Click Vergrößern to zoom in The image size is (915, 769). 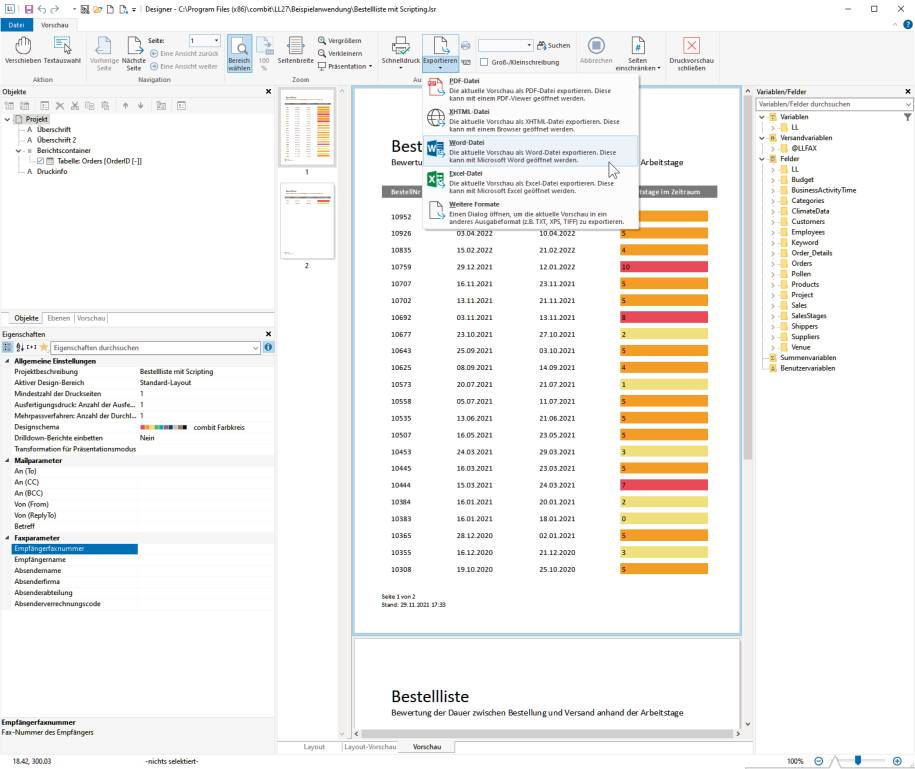pyautogui.click(x=340, y=41)
